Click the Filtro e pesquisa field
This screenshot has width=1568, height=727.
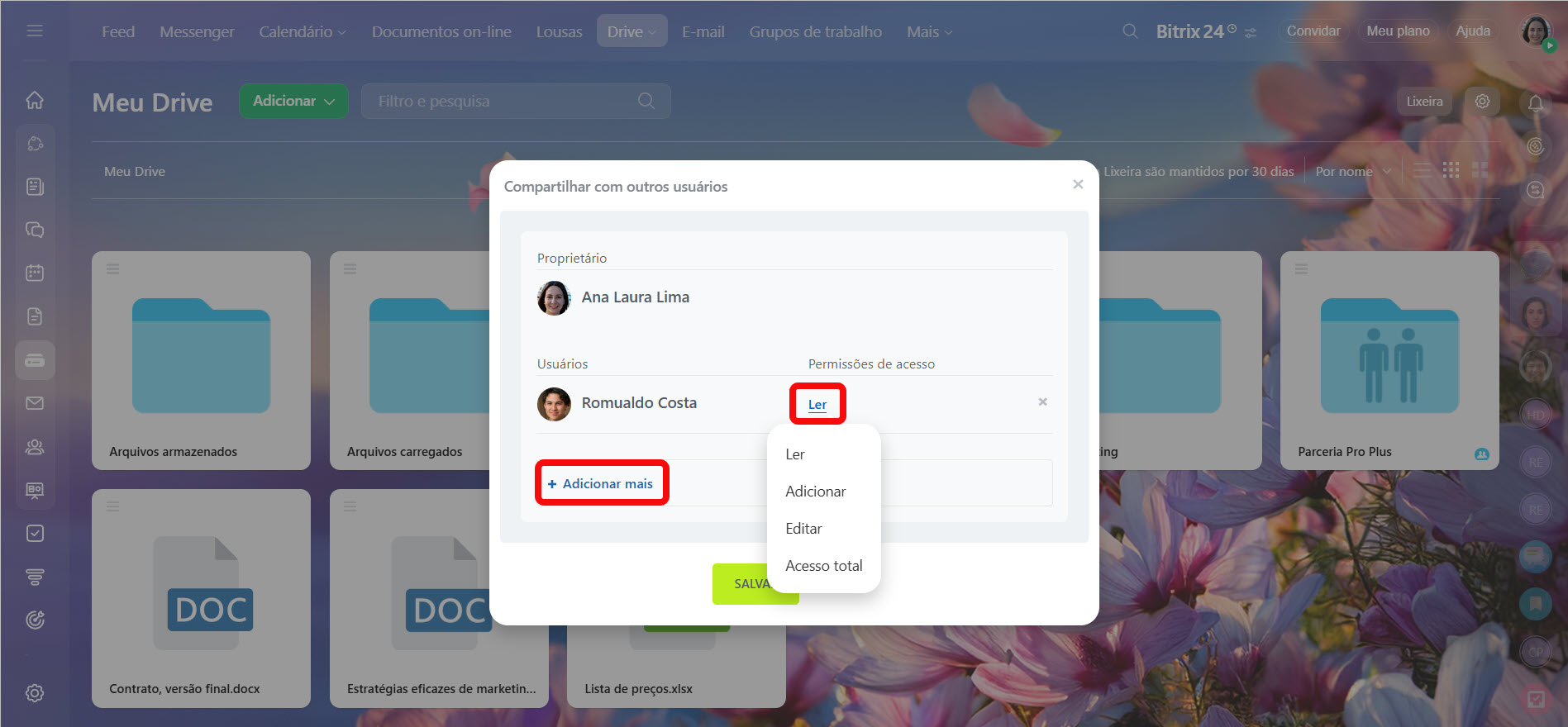pyautogui.click(x=516, y=101)
